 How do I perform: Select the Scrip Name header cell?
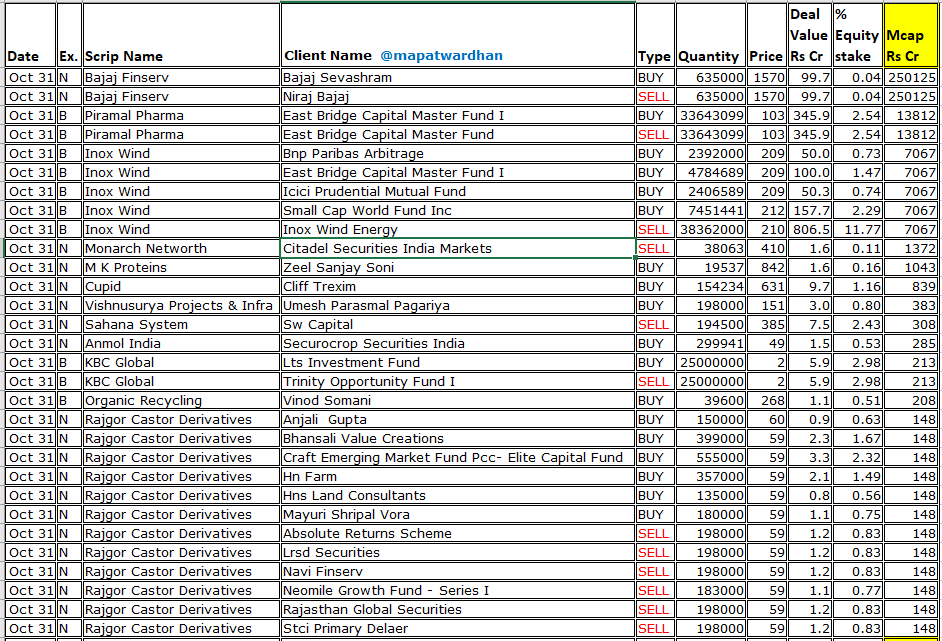coord(181,35)
